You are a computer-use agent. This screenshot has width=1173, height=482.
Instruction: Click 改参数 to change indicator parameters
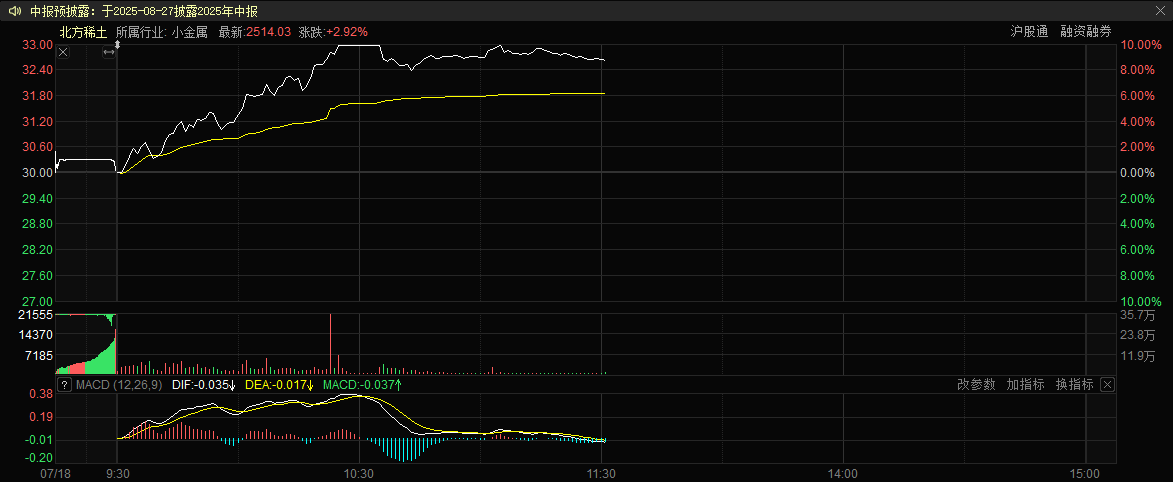(x=976, y=385)
